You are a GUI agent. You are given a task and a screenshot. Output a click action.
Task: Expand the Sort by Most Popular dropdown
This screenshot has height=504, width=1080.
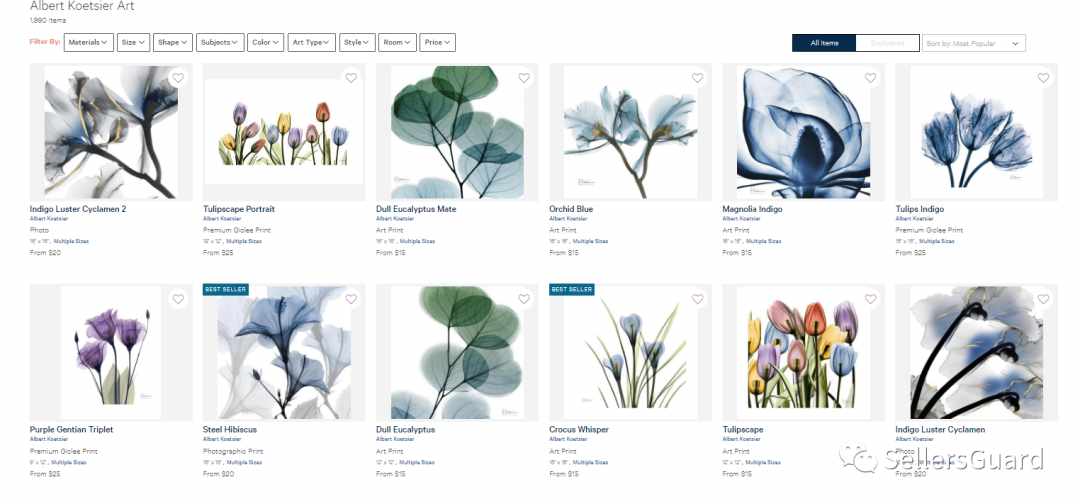click(x=974, y=43)
